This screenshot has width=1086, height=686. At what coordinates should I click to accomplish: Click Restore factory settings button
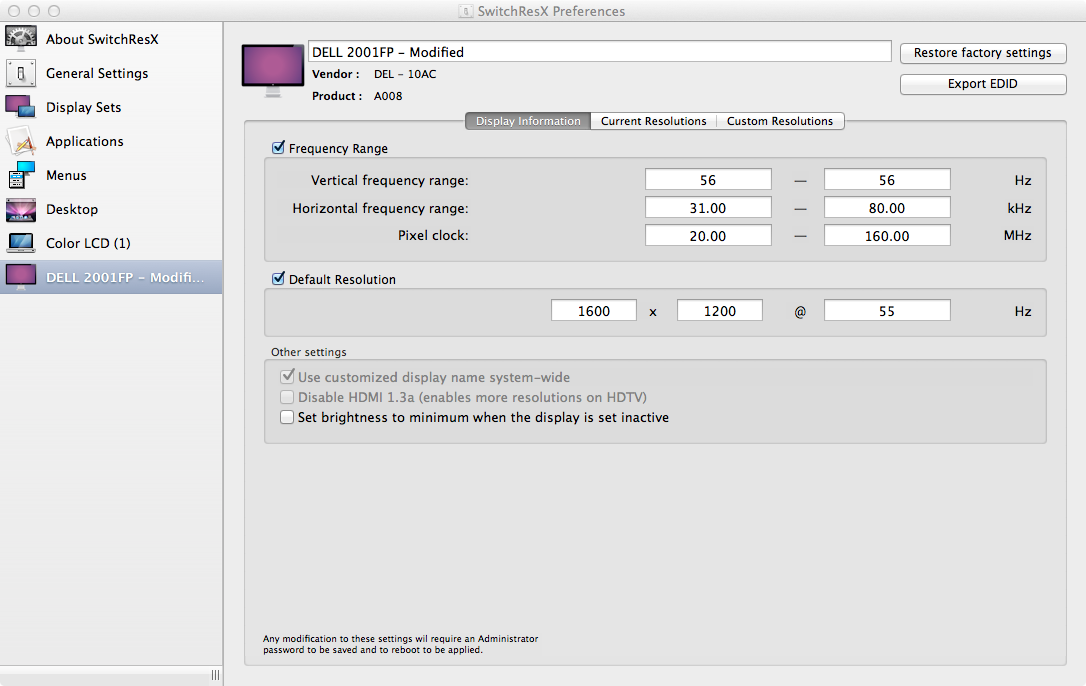click(983, 53)
